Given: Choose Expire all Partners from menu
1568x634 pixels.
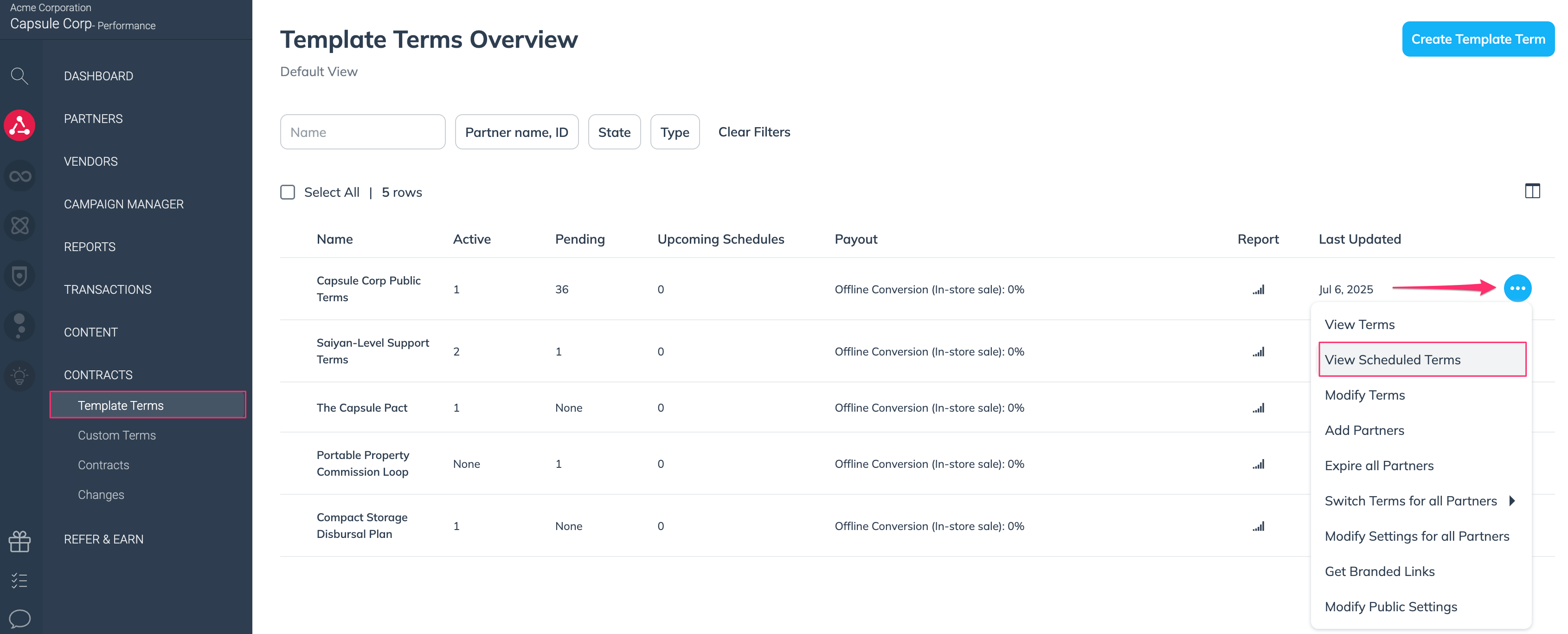Looking at the screenshot, I should (x=1379, y=466).
